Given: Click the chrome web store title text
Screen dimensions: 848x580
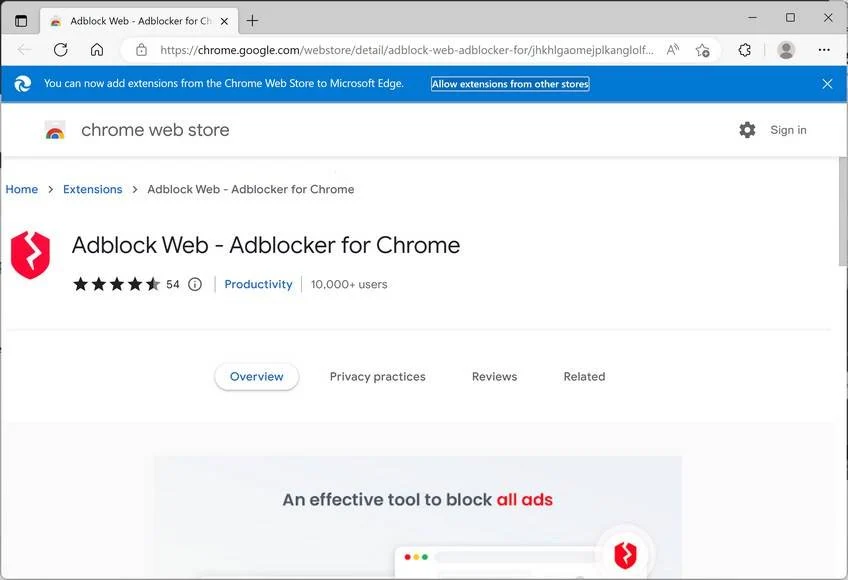Looking at the screenshot, I should pos(155,130).
